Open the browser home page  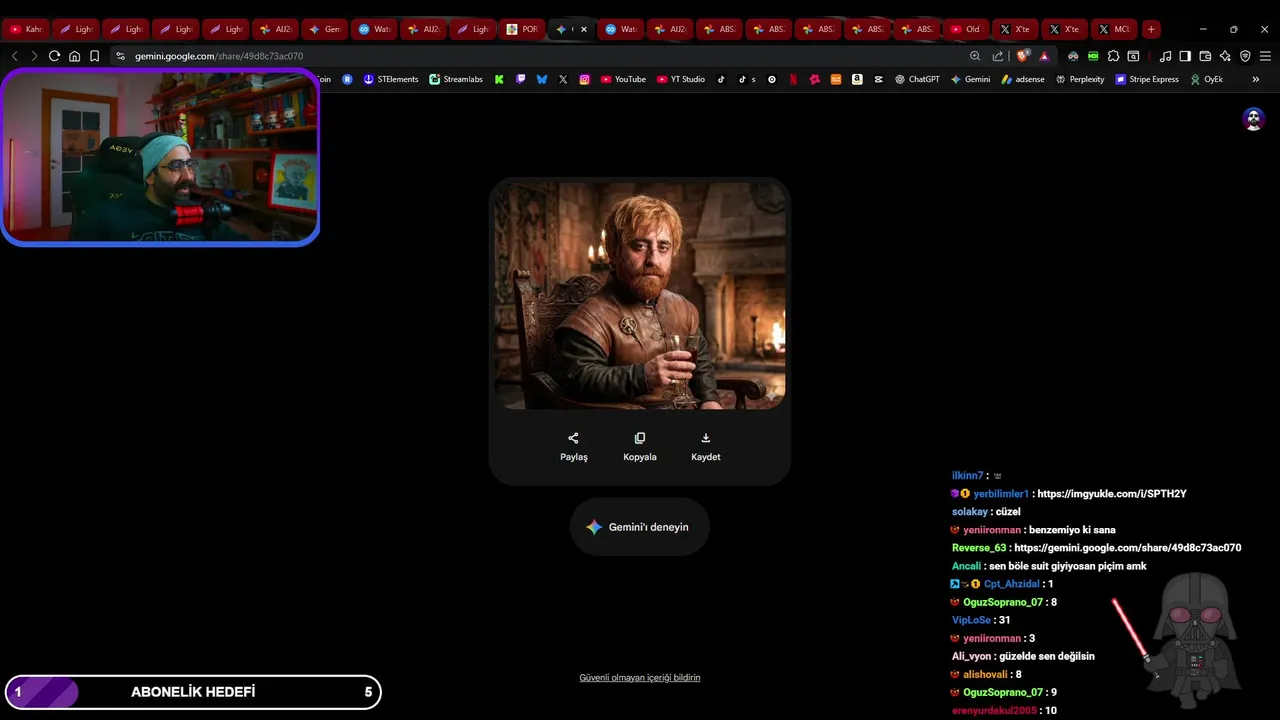74,56
